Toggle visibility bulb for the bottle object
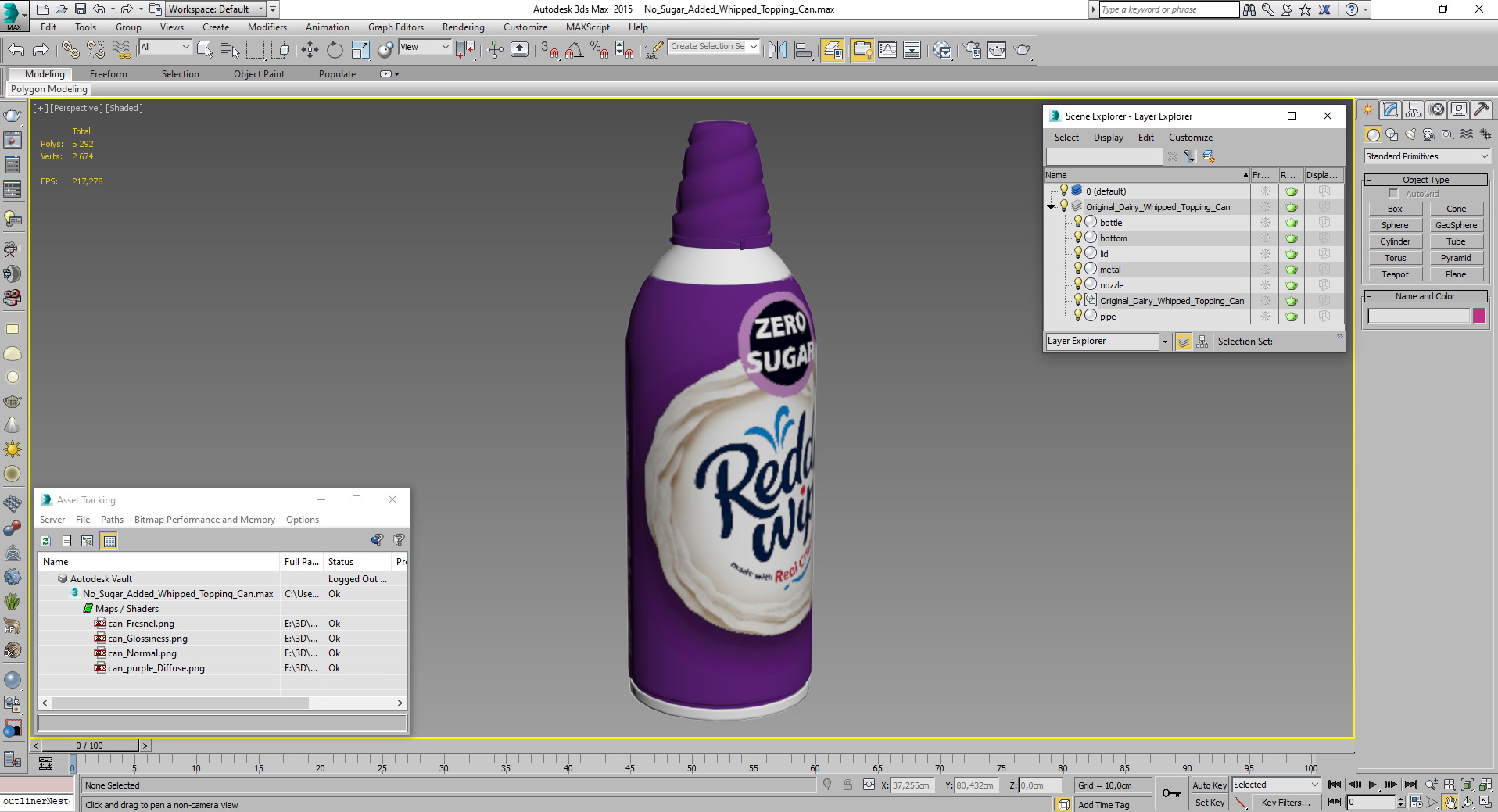 tap(1078, 222)
